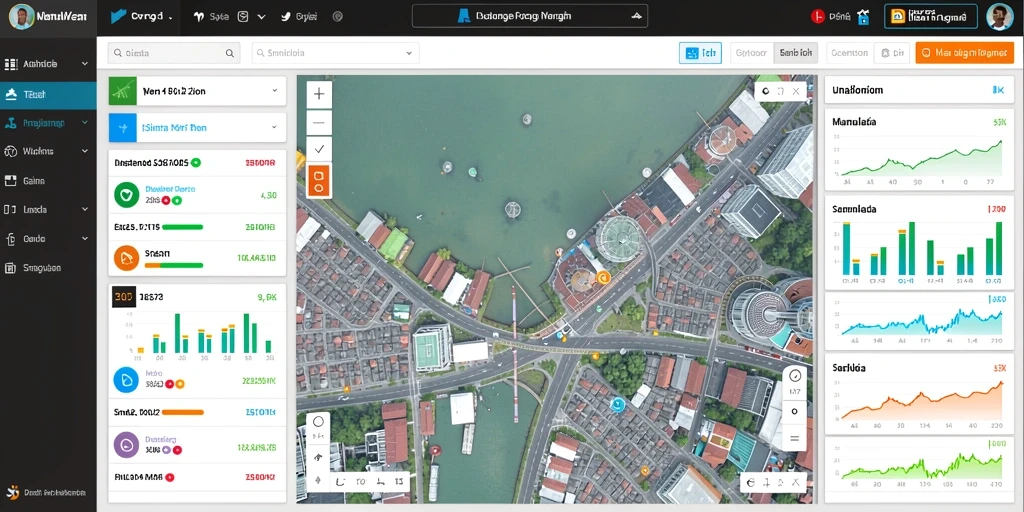Click the icon at the sidebar bottom-left corner

(x=12, y=492)
